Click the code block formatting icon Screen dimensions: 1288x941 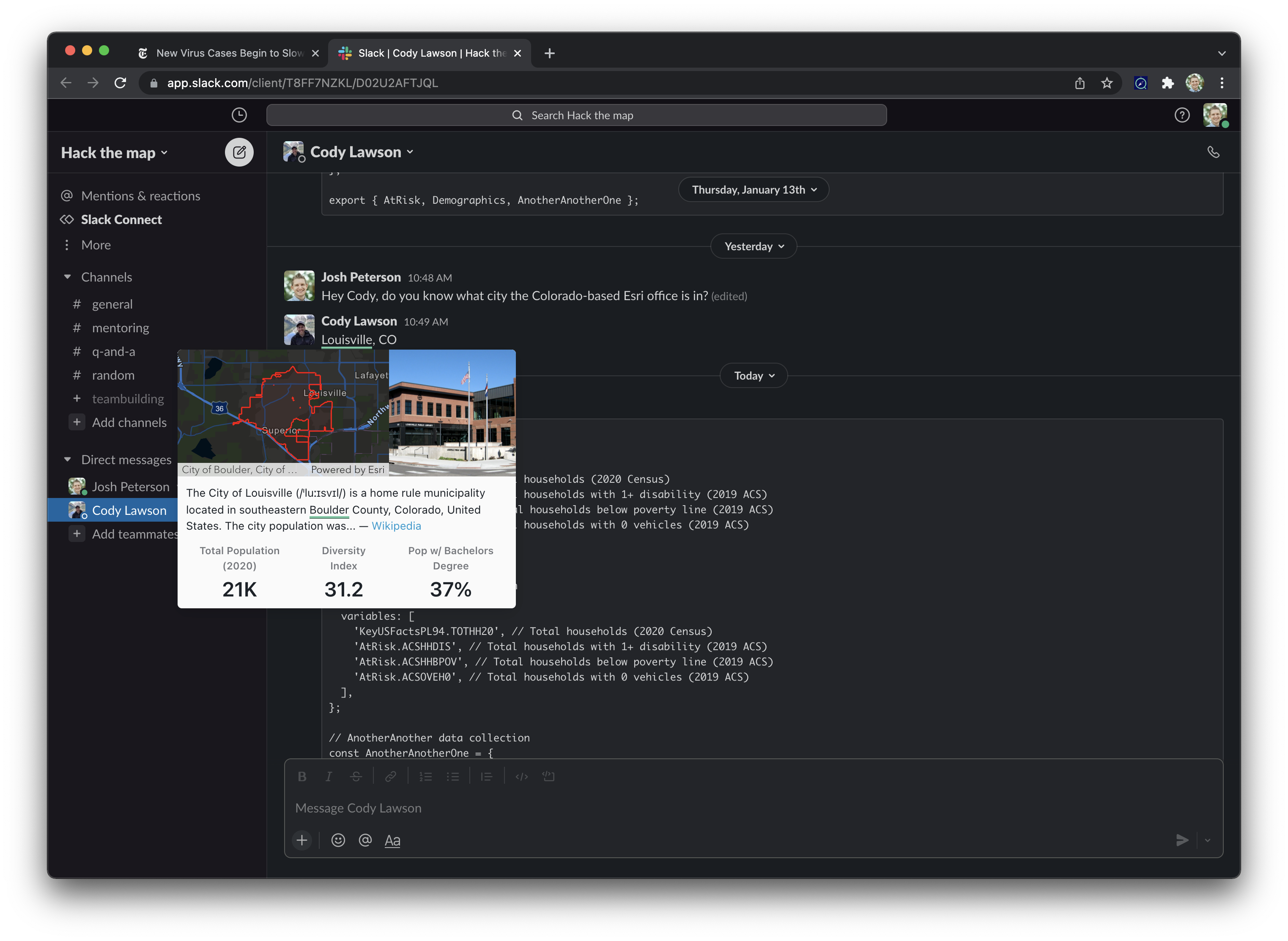548,777
